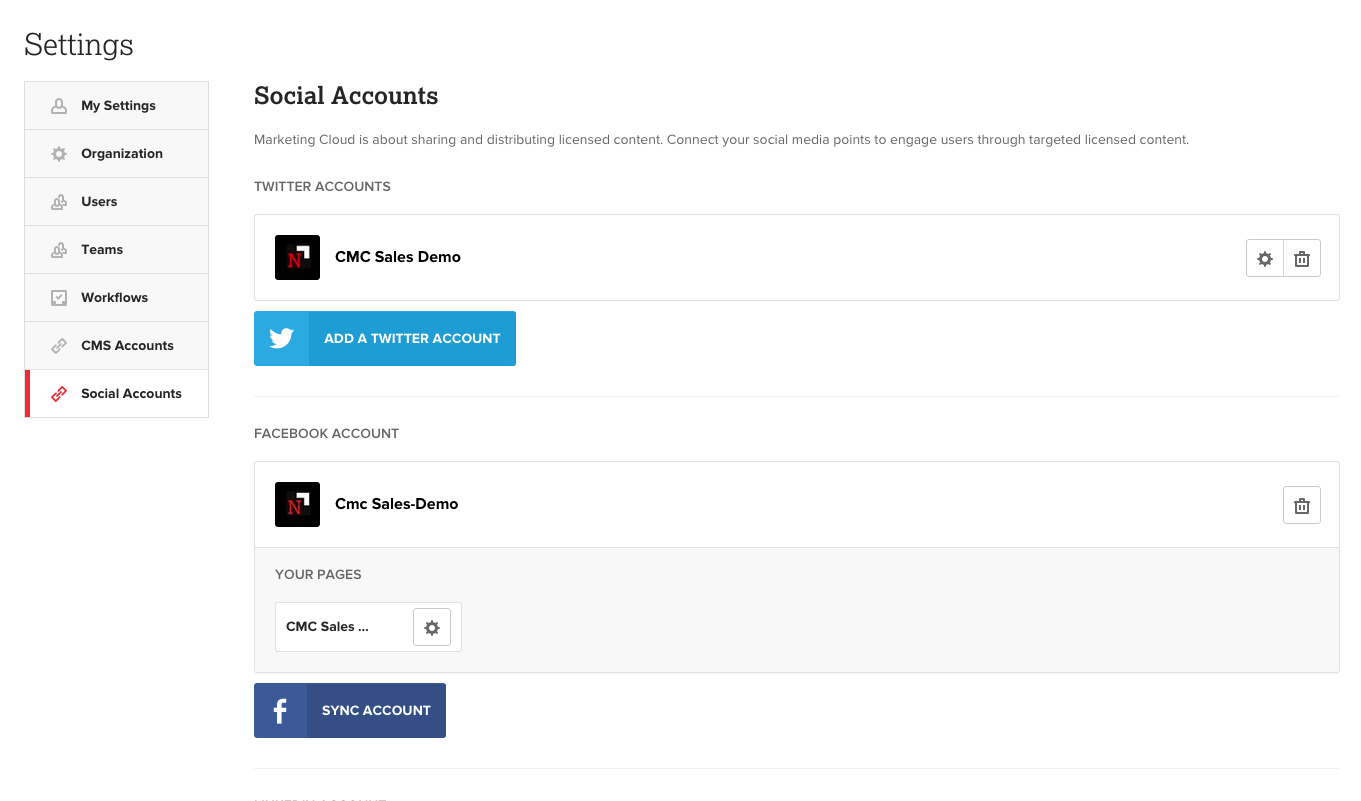
Task: Go to Organization settings
Action: pyautogui.click(x=117, y=153)
